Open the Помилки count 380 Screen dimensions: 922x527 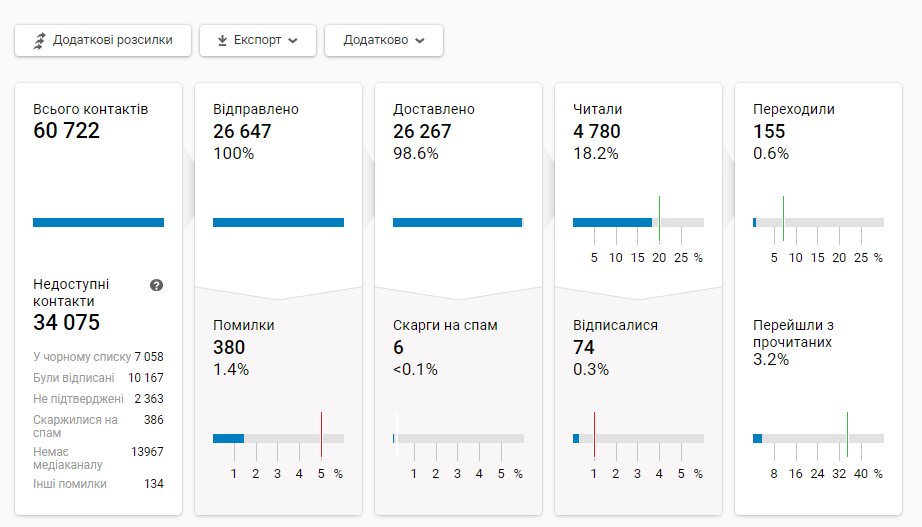coord(229,347)
